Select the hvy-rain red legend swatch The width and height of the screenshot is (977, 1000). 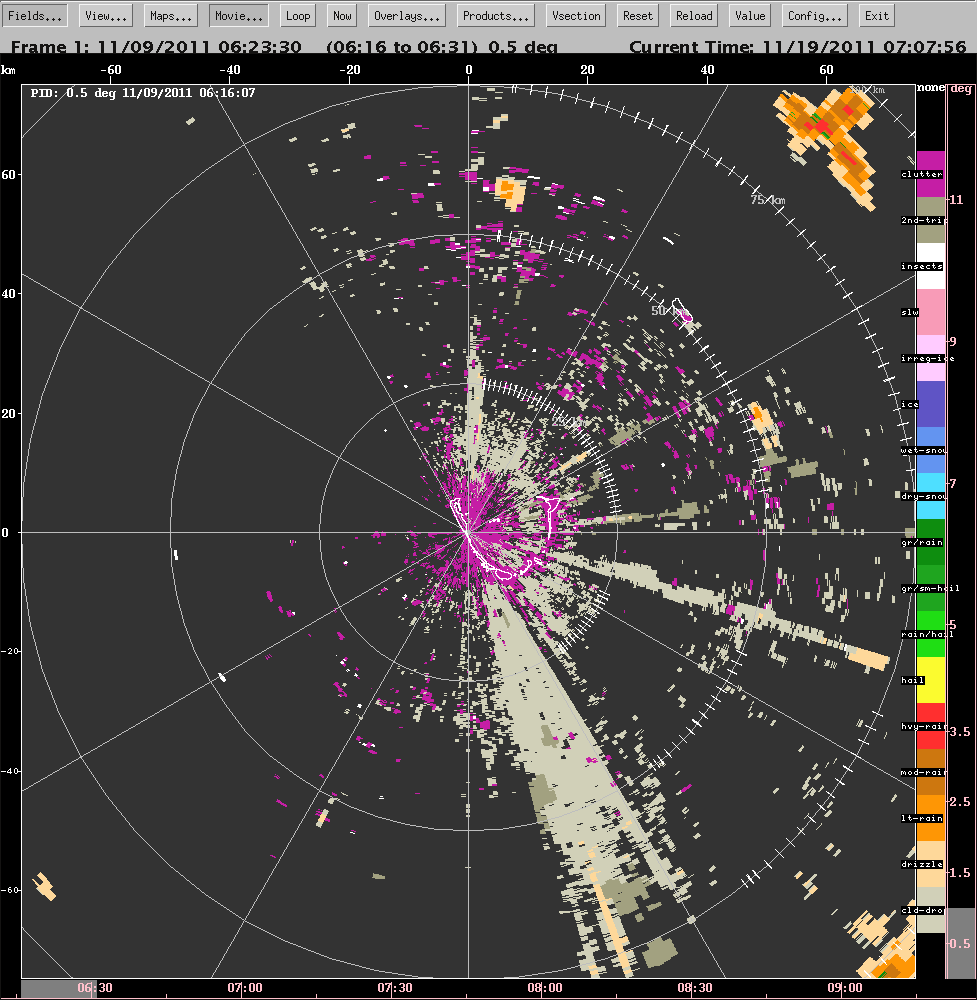point(930,726)
